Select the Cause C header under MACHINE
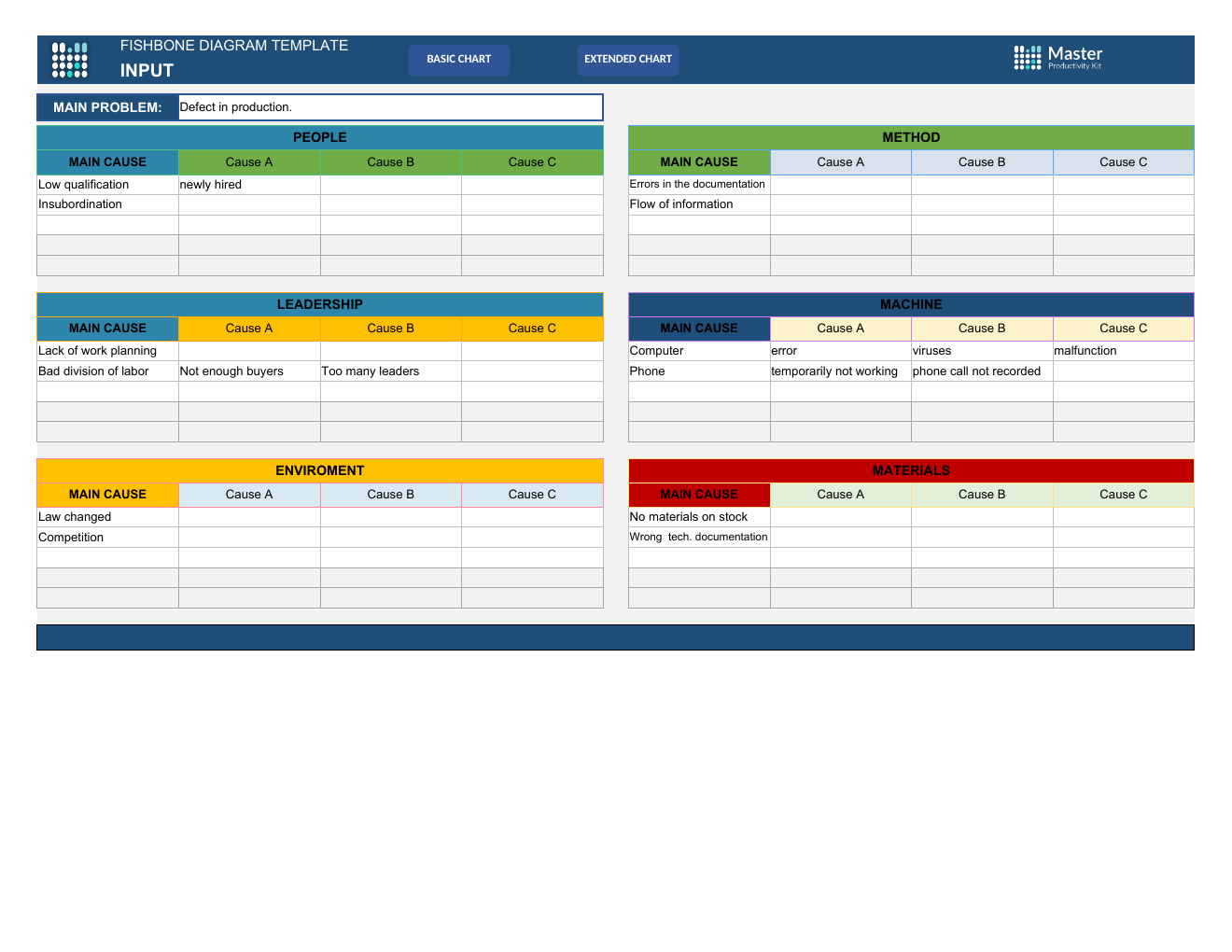The width and height of the screenshot is (1232, 952). (1124, 329)
